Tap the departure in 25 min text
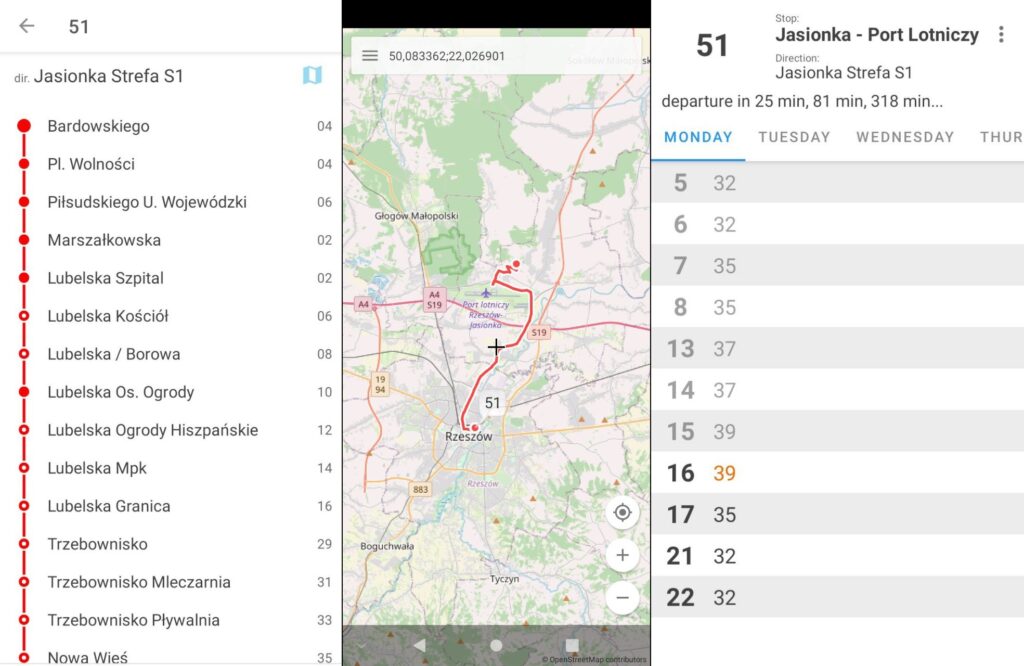 pos(802,101)
